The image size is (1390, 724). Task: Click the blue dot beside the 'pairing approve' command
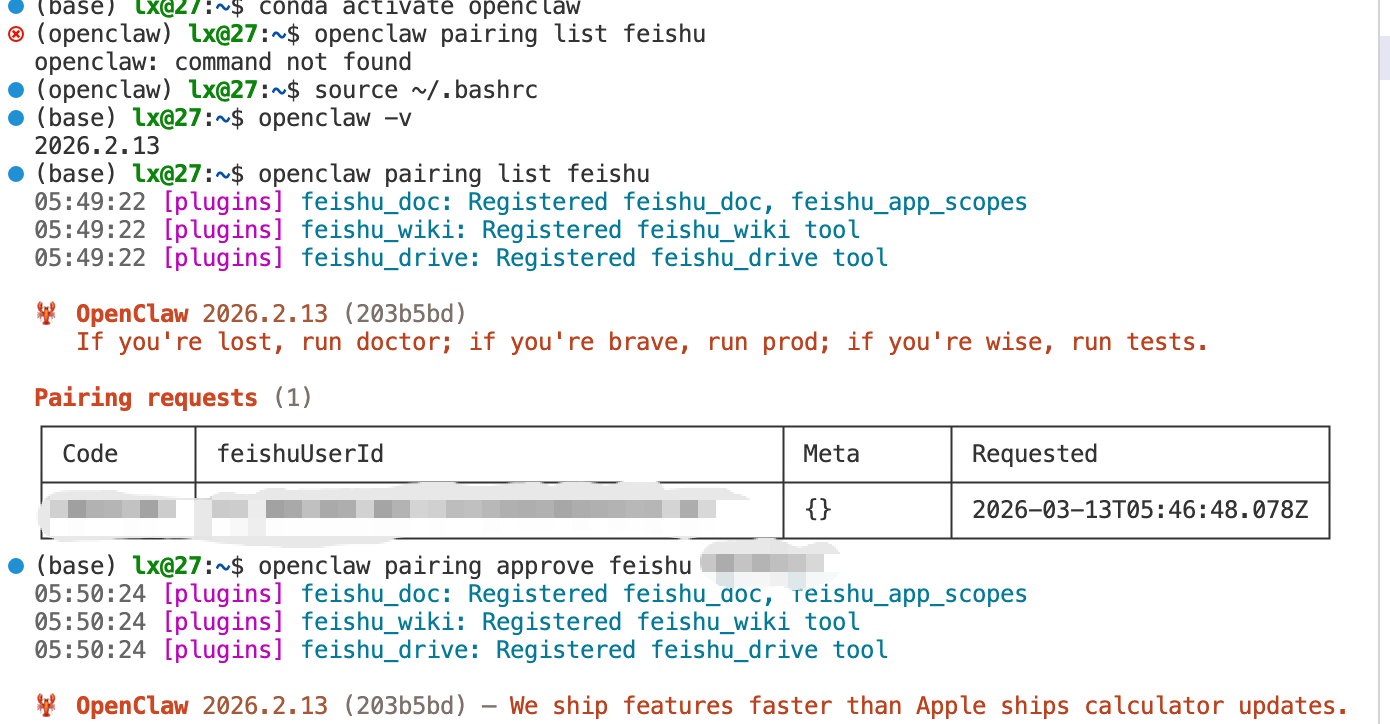(15, 566)
